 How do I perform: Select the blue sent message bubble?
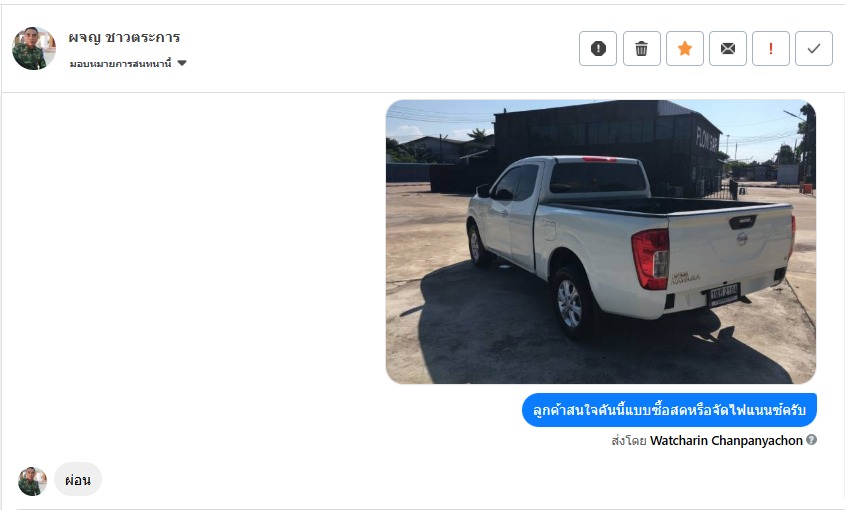pos(669,410)
